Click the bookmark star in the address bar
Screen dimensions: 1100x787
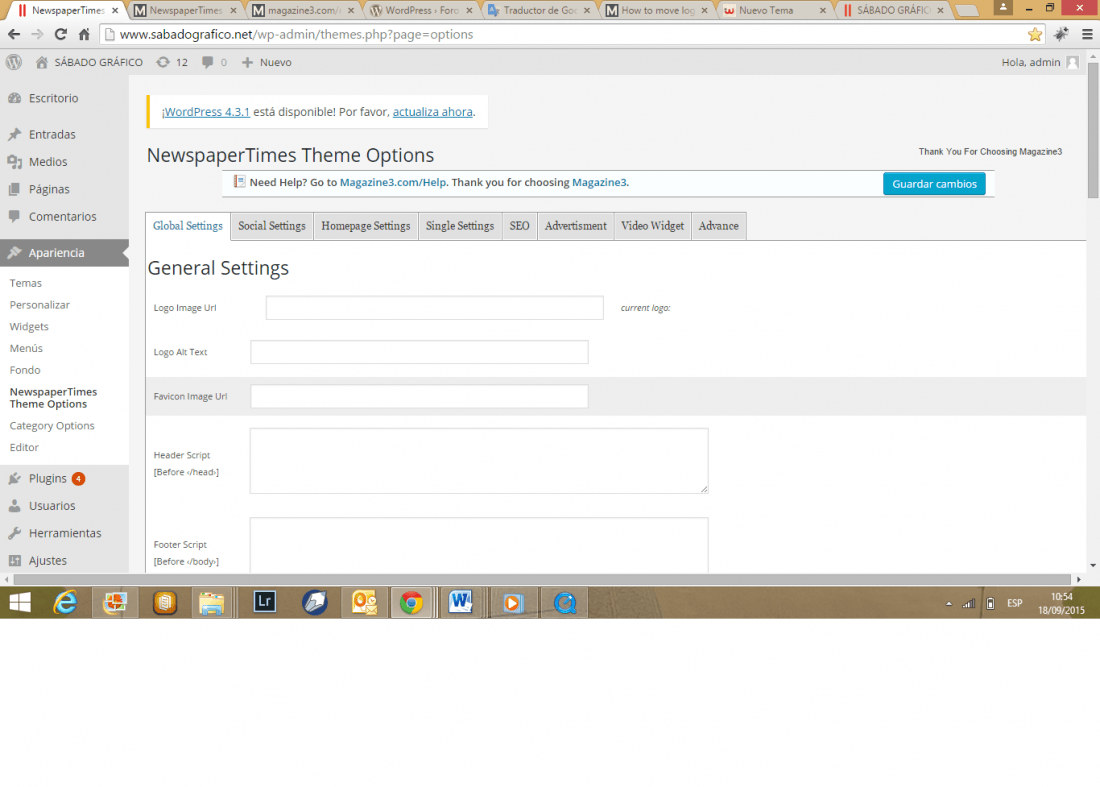click(x=1034, y=34)
